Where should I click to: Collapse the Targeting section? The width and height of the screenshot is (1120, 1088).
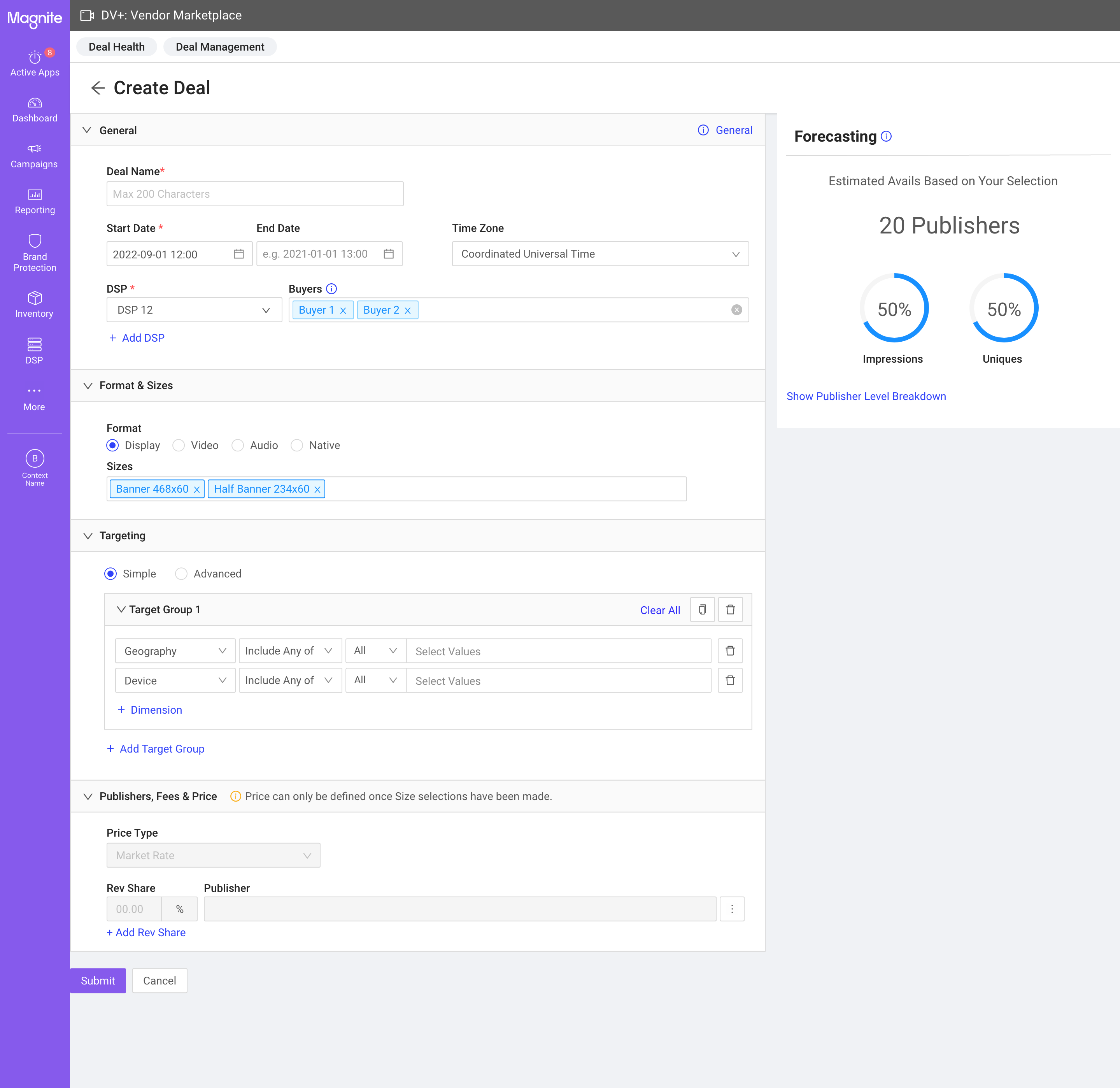pyautogui.click(x=88, y=536)
